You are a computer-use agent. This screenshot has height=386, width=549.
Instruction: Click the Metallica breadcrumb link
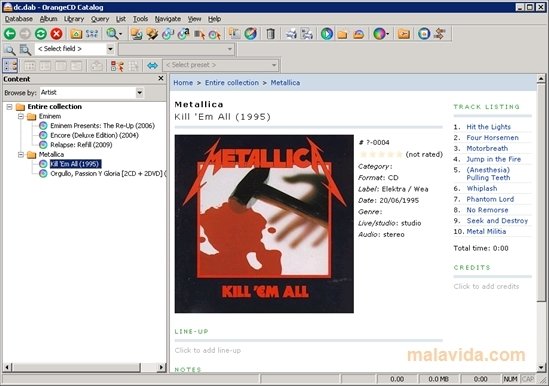click(285, 83)
